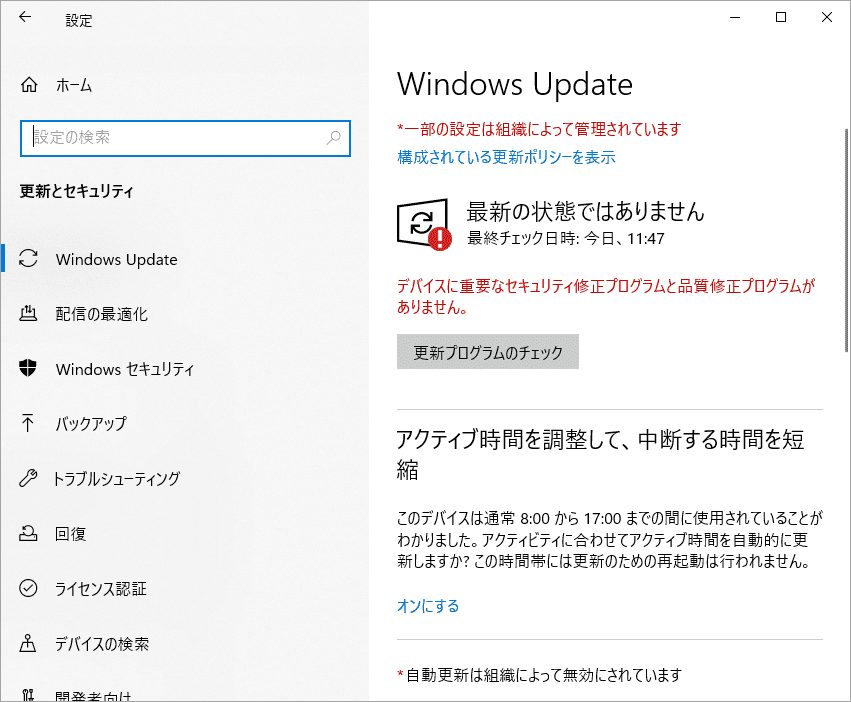851x702 pixels.
Task: Click the Windows Update page heading
Action: pyautogui.click(x=515, y=85)
